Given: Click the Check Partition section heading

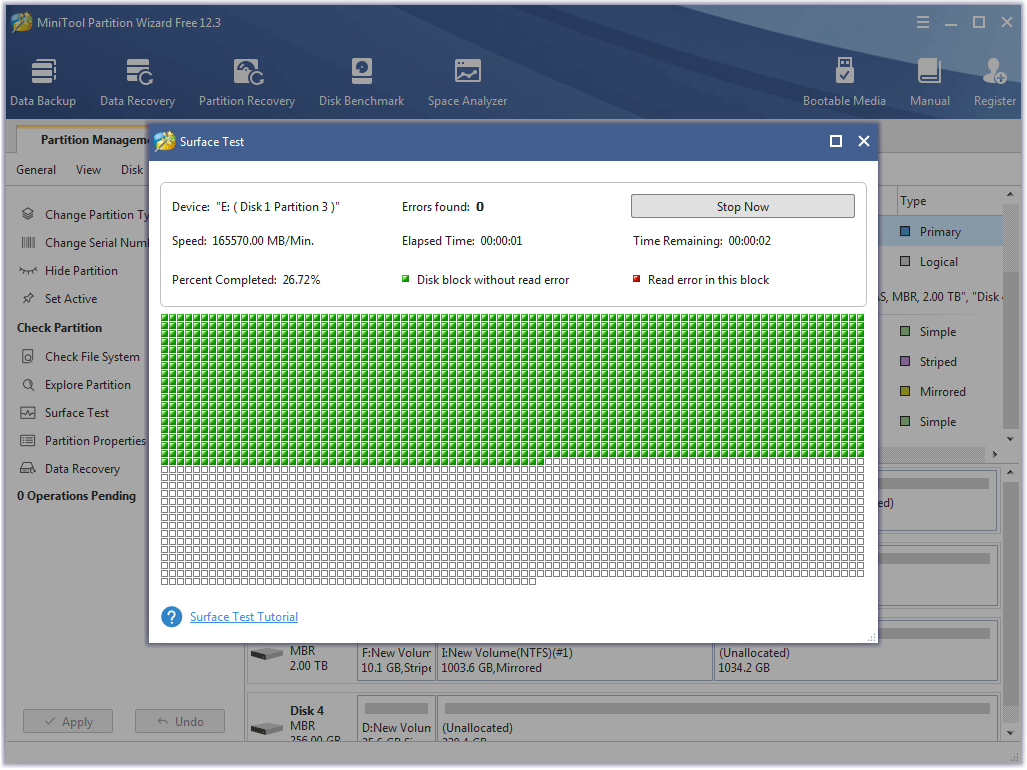Looking at the screenshot, I should pyautogui.click(x=60, y=328).
